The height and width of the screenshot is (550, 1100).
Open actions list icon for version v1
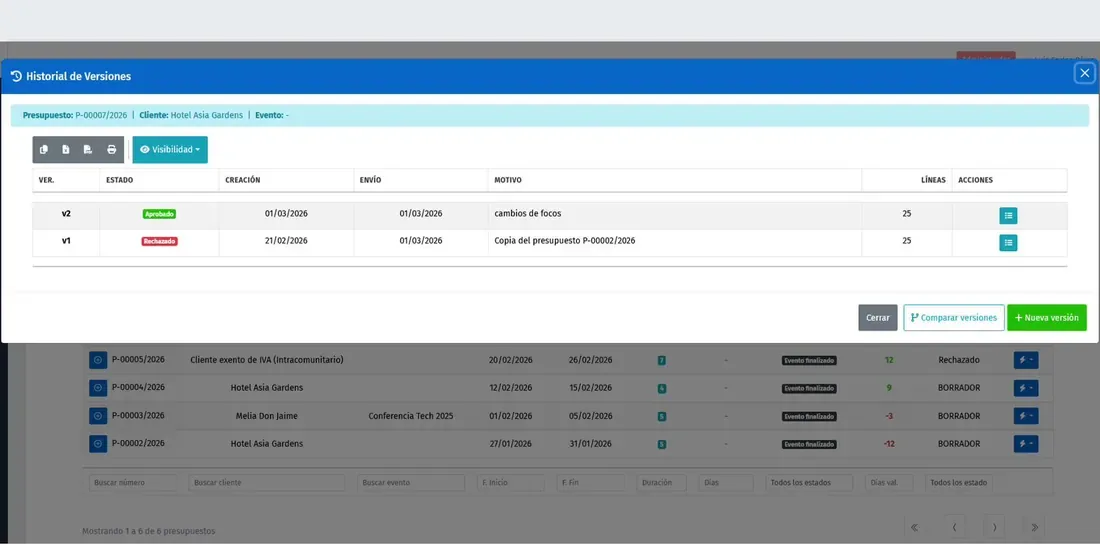click(x=1008, y=243)
